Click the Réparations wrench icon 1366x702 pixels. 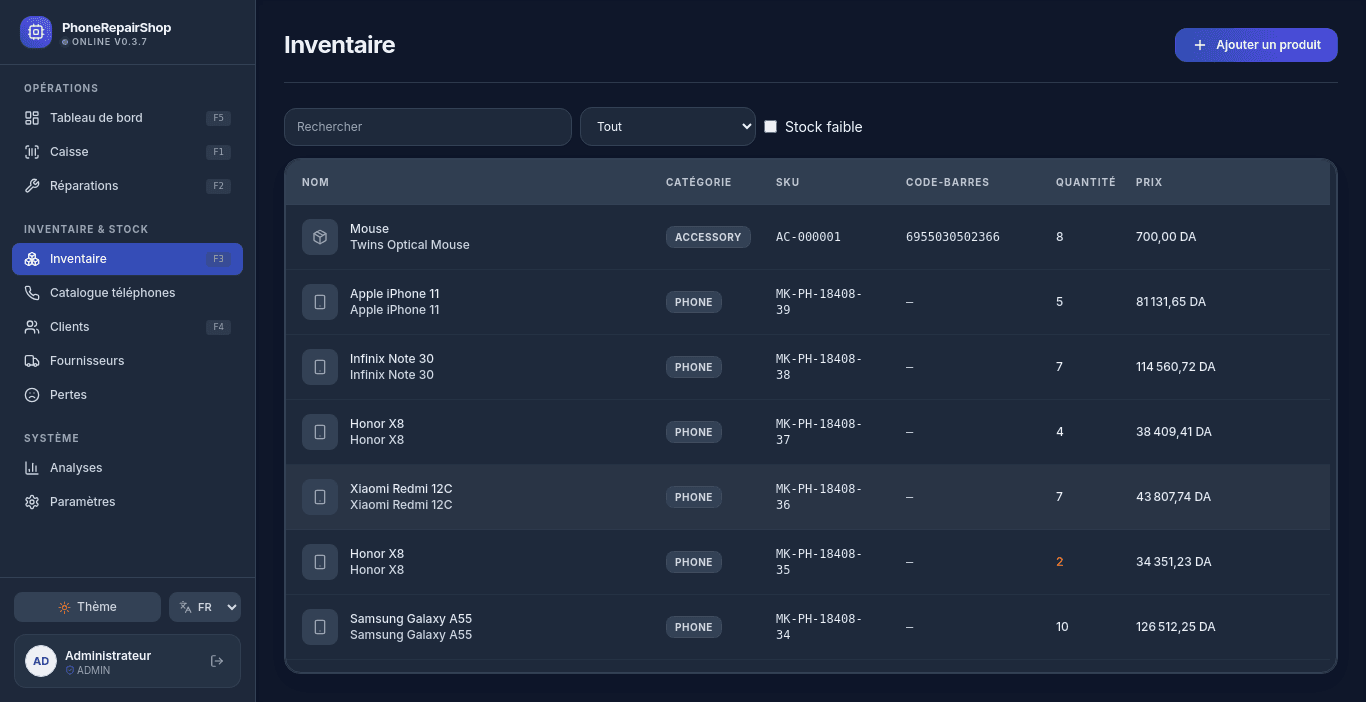(32, 186)
